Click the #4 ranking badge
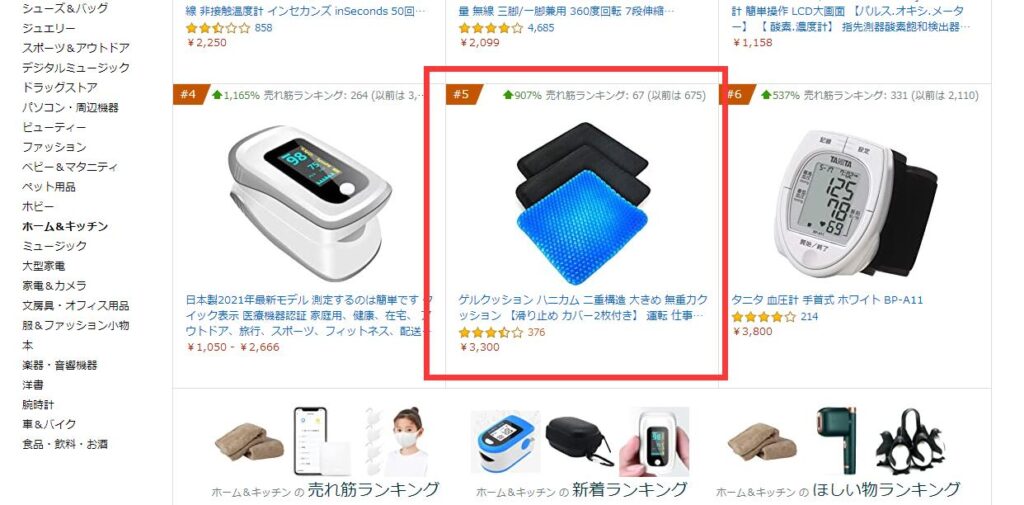This screenshot has height=505, width=1024. [x=189, y=95]
